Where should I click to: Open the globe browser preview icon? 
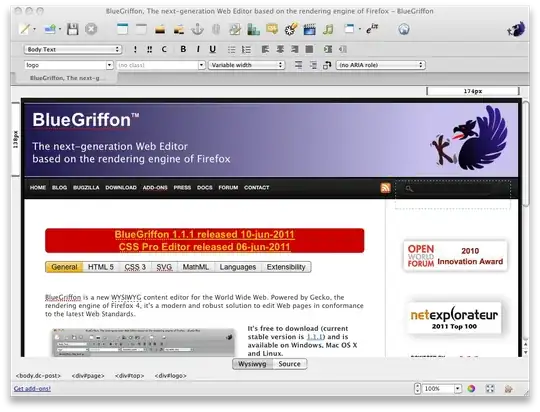click(404, 29)
